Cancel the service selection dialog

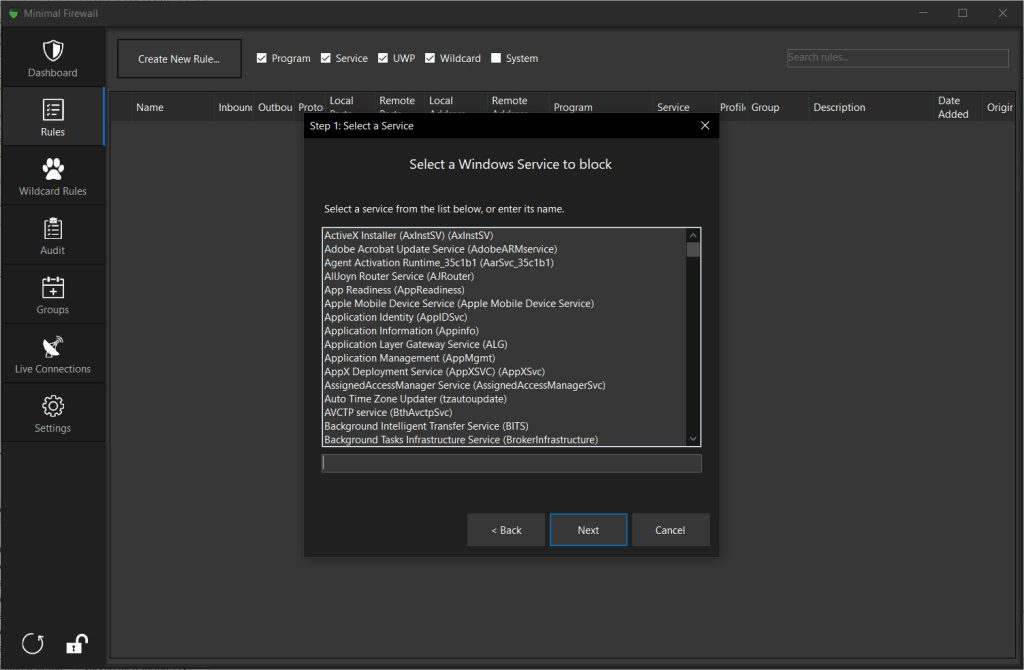click(671, 530)
